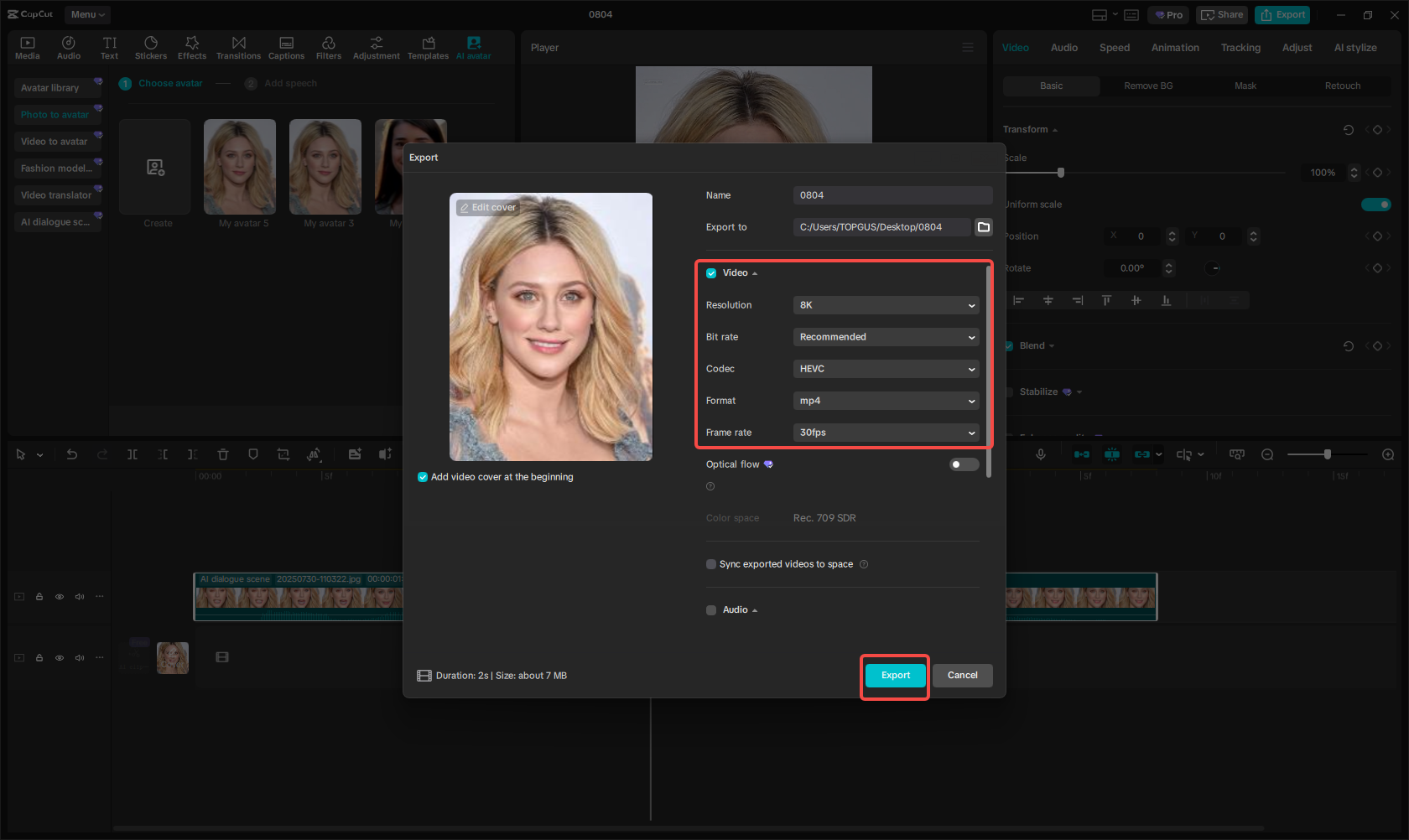Open the Transitions panel
Screen dimensions: 1409x840
(239, 46)
